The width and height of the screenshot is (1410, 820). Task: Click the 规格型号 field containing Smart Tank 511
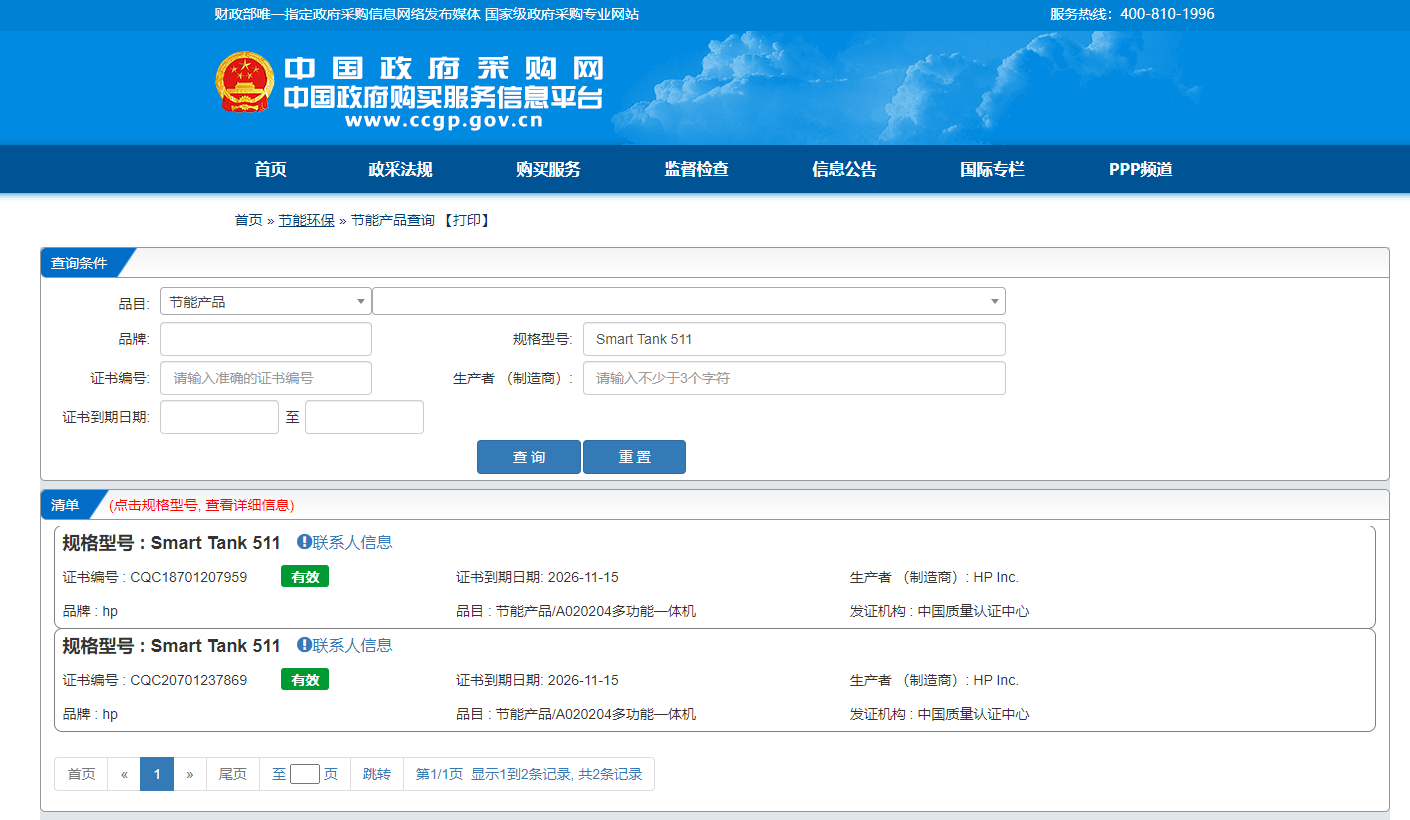tap(793, 339)
